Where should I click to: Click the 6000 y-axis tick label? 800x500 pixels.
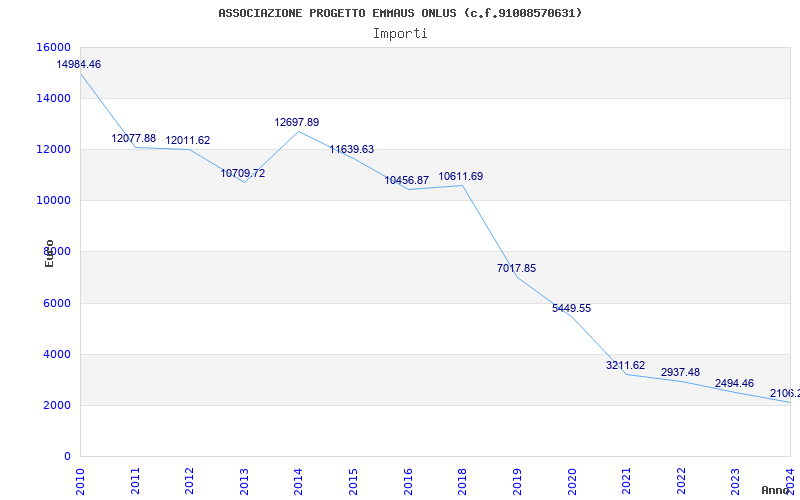point(57,304)
